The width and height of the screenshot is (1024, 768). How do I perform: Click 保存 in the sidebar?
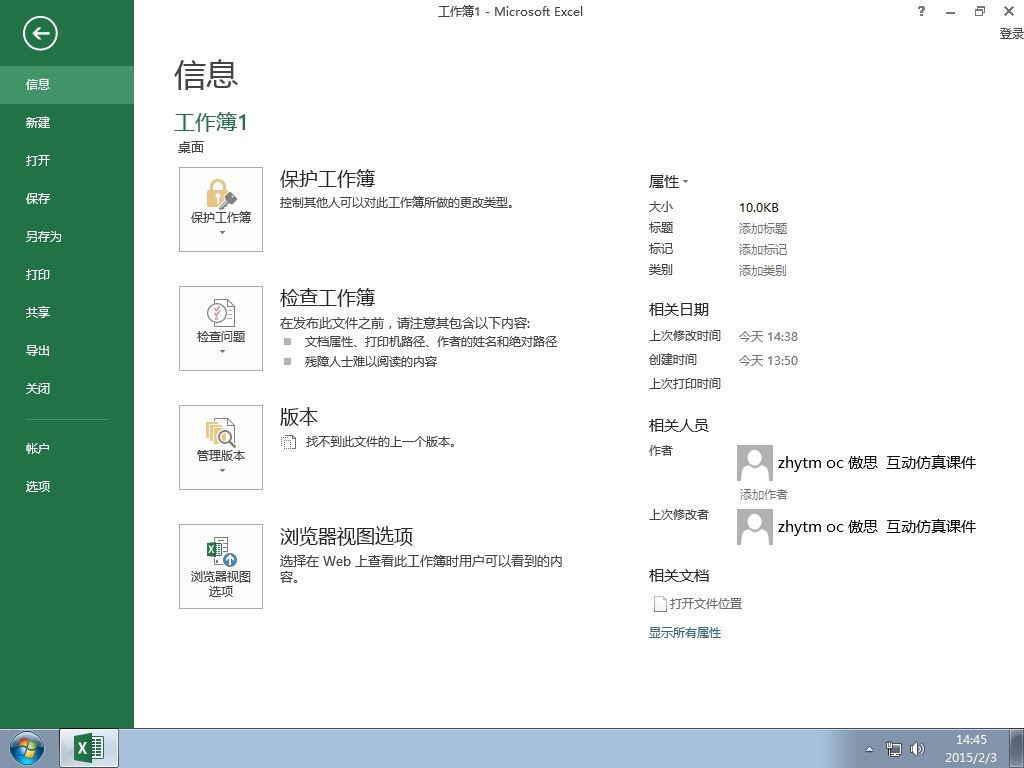(x=67, y=198)
